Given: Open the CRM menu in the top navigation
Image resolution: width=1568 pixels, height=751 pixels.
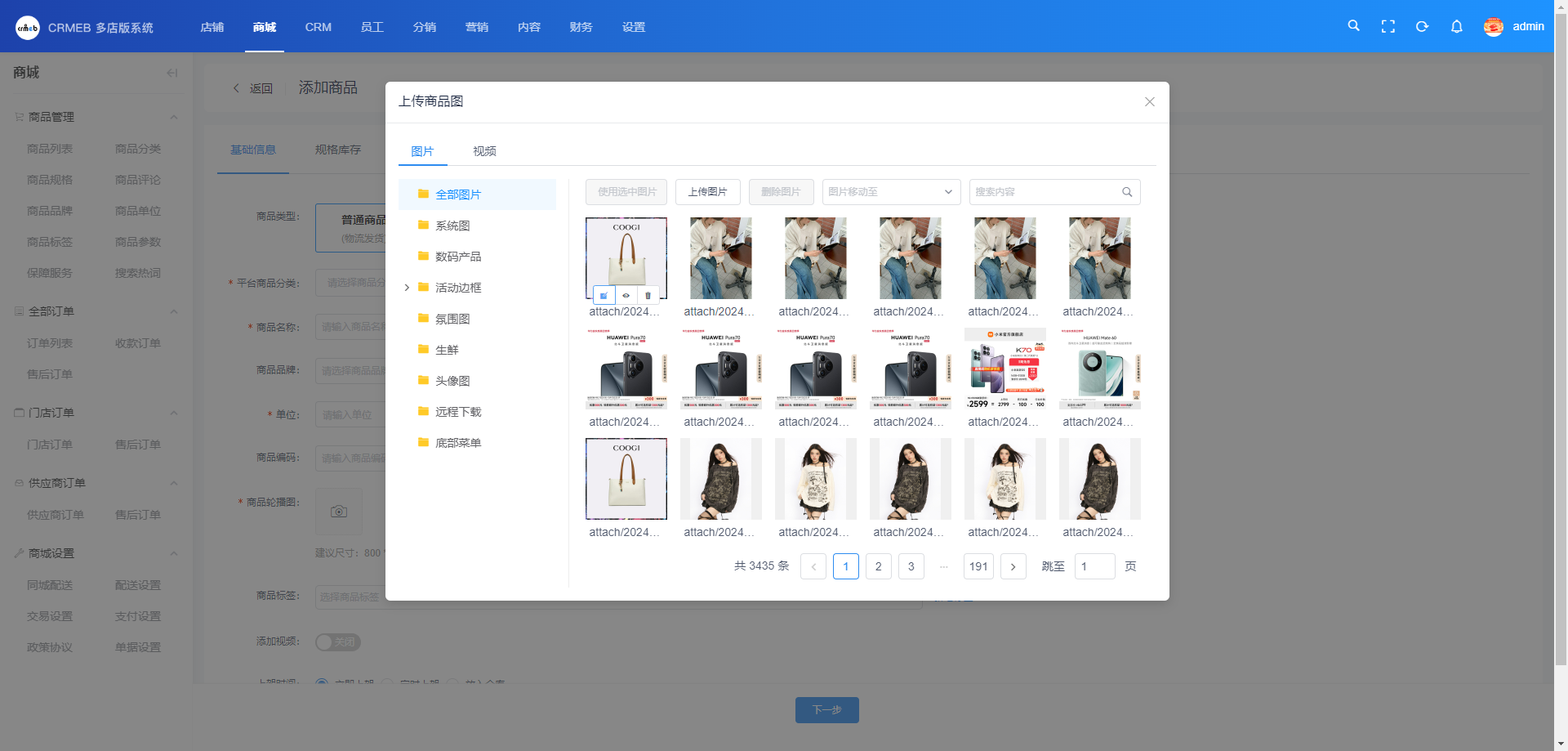Looking at the screenshot, I should (x=318, y=27).
